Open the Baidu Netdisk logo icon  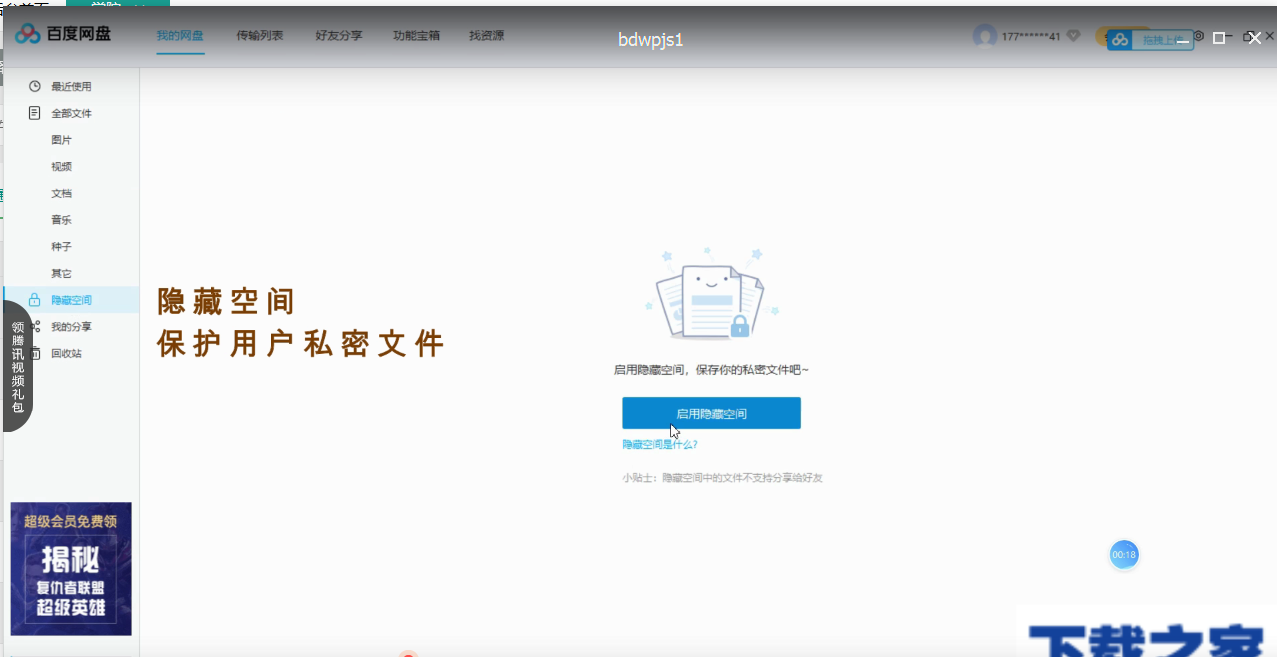(x=27, y=33)
